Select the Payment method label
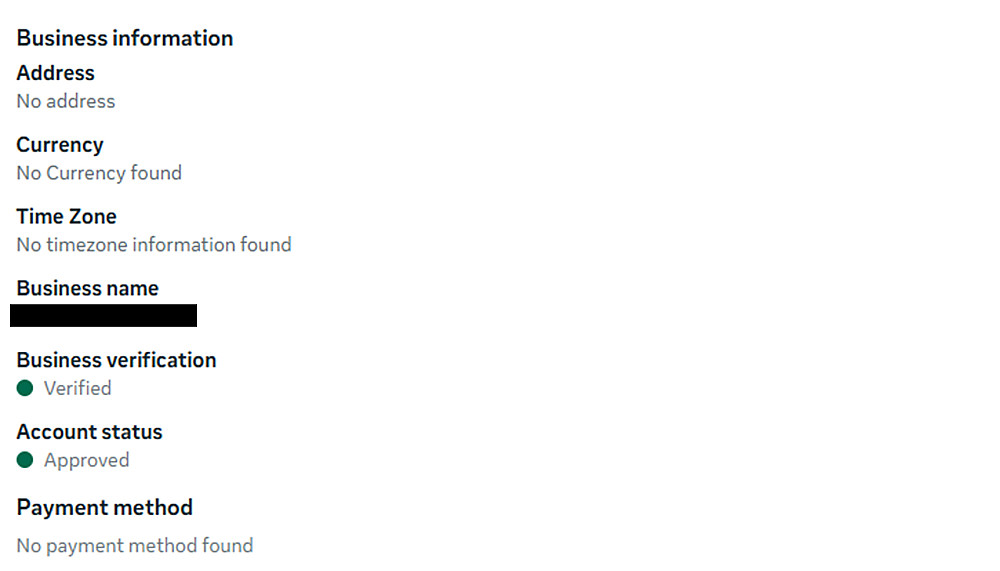Screen dimensions: 1000x571 click(x=104, y=508)
